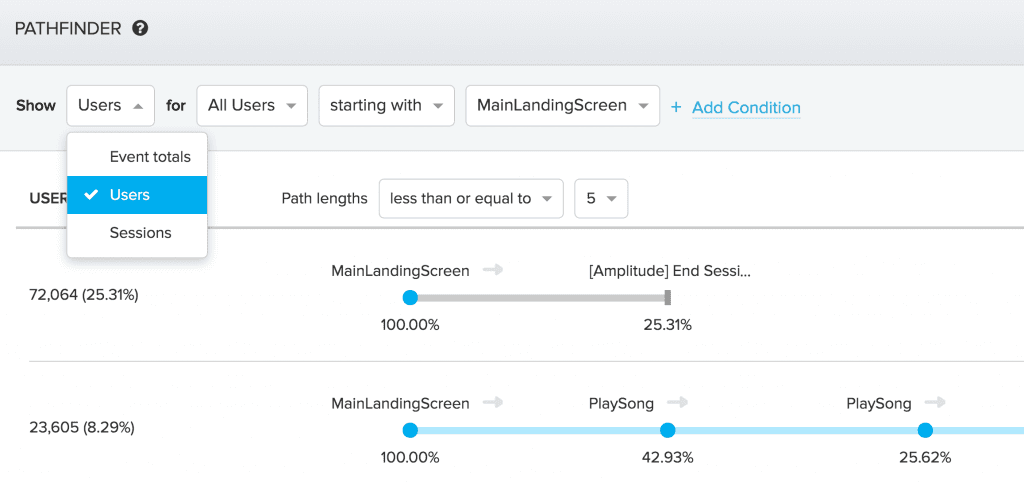Click blue node under first MainLandingScreen
1024x482 pixels.
point(409,297)
